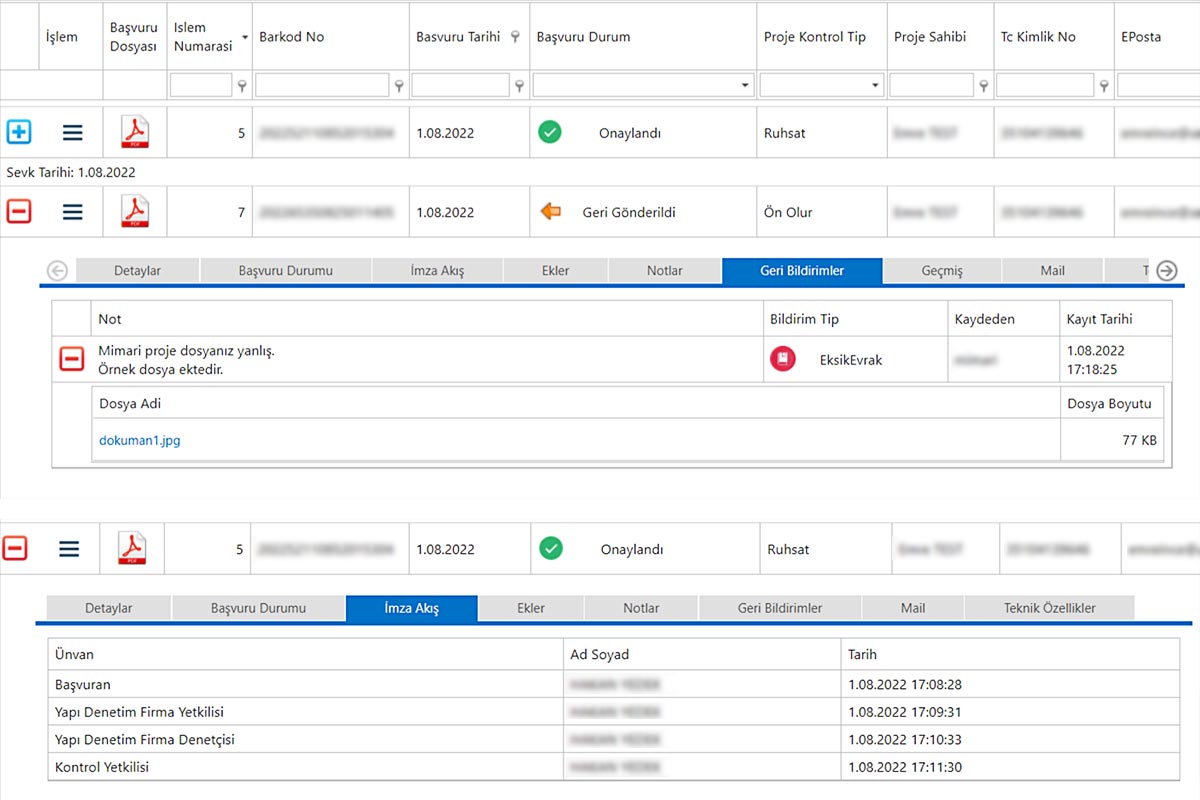1200x800 pixels.
Task: Open the Teknik Özellikler tab
Action: point(1049,608)
